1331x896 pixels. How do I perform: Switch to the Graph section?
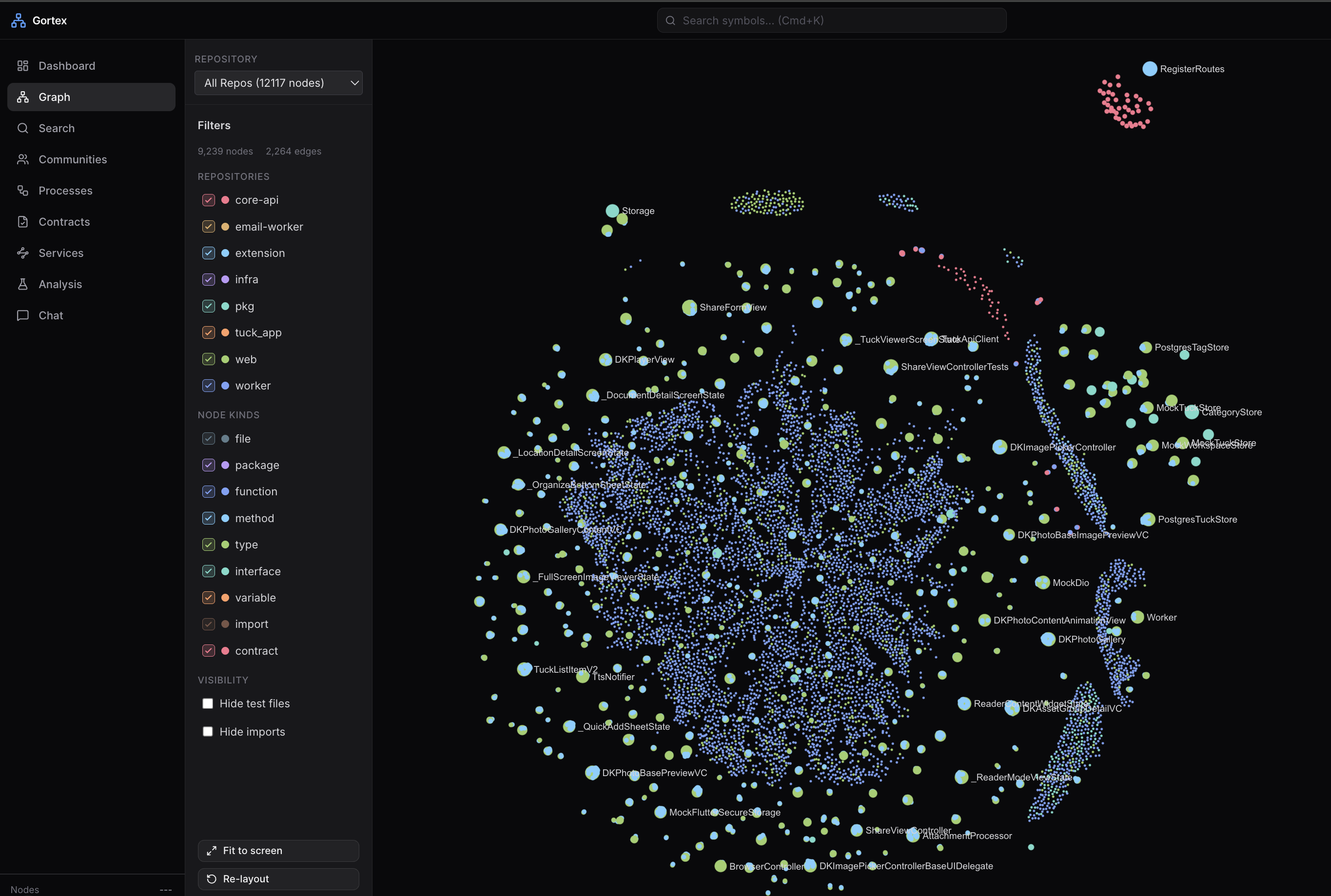point(54,97)
